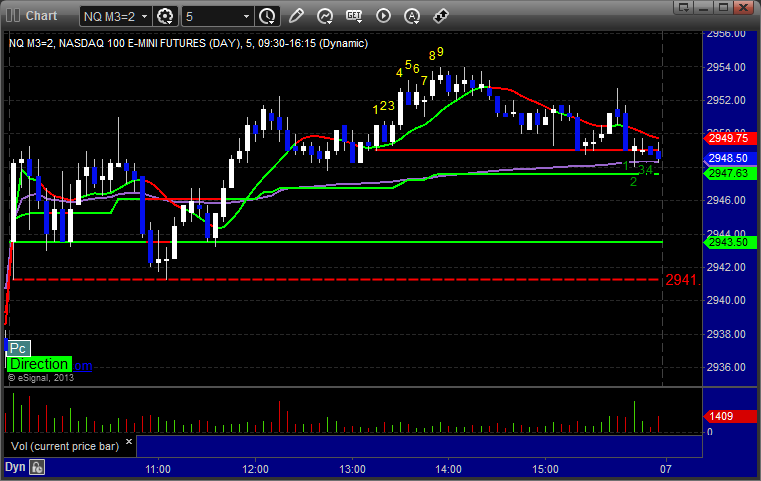Click the 11:00 time axis label
This screenshot has height=481, width=761.
[x=158, y=469]
